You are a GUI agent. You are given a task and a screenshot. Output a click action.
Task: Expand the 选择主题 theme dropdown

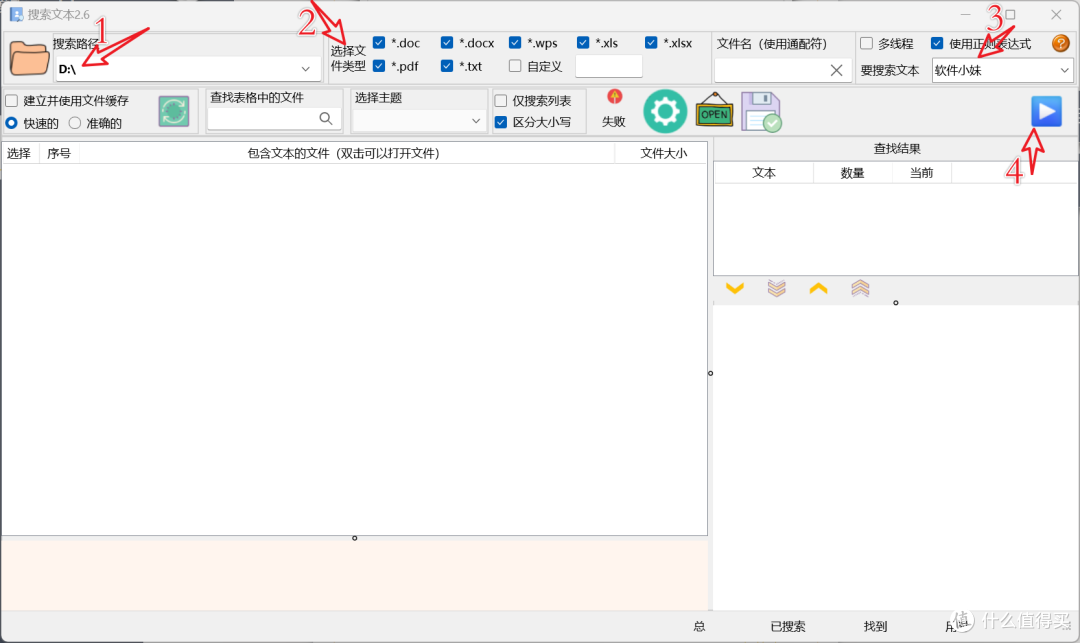476,121
